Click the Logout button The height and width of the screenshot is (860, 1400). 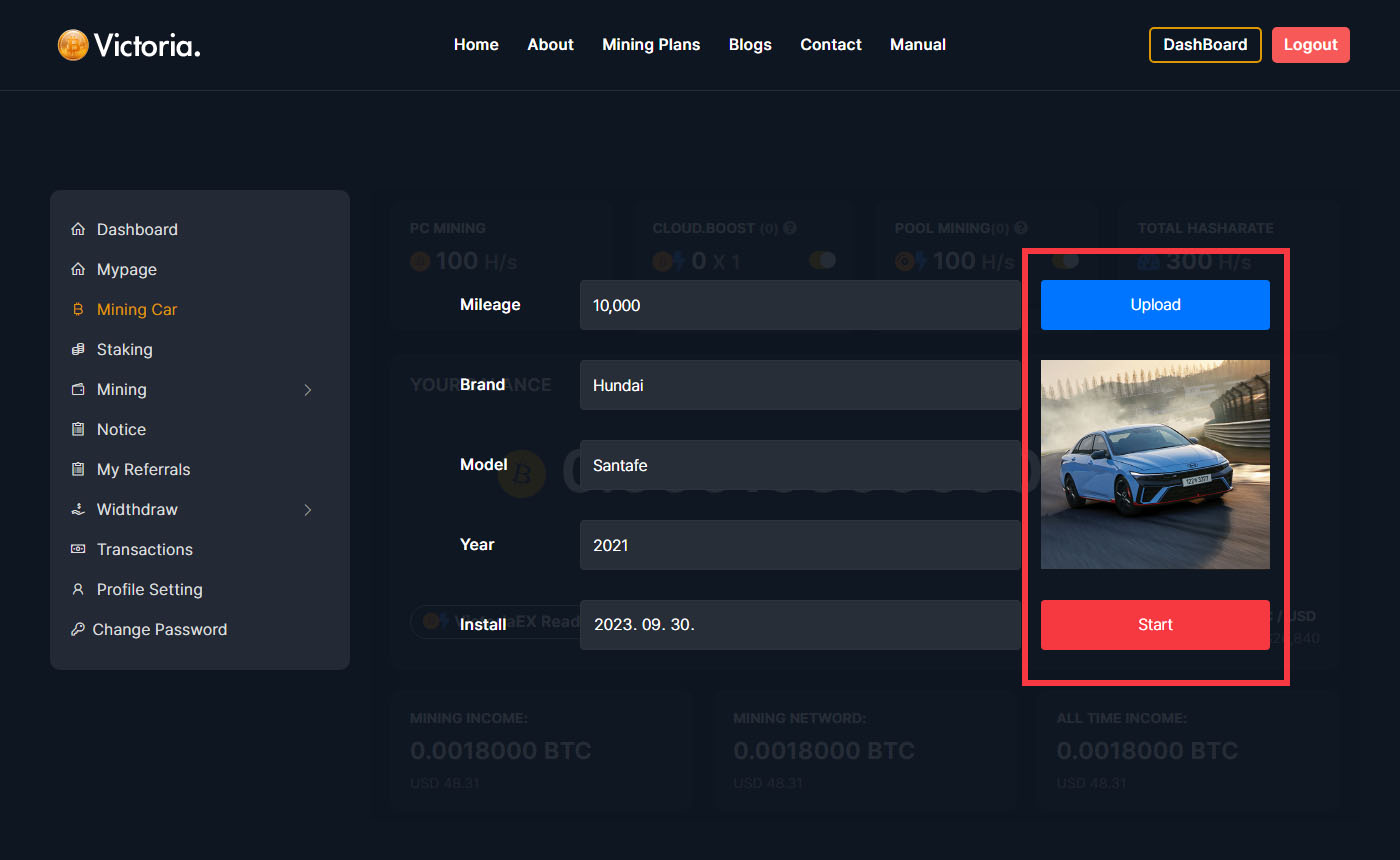tap(1310, 45)
